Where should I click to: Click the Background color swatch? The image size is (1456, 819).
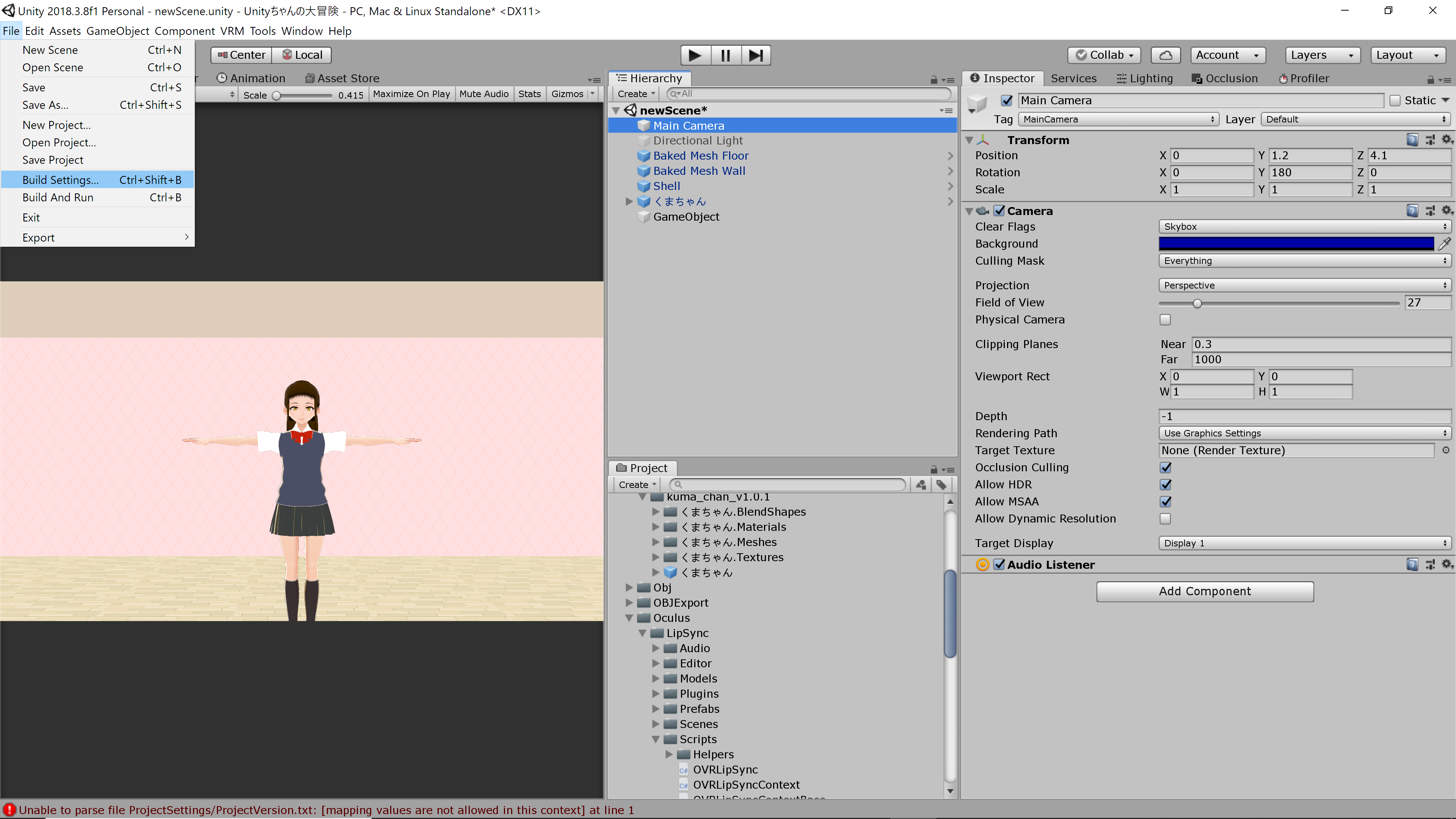(x=1296, y=243)
